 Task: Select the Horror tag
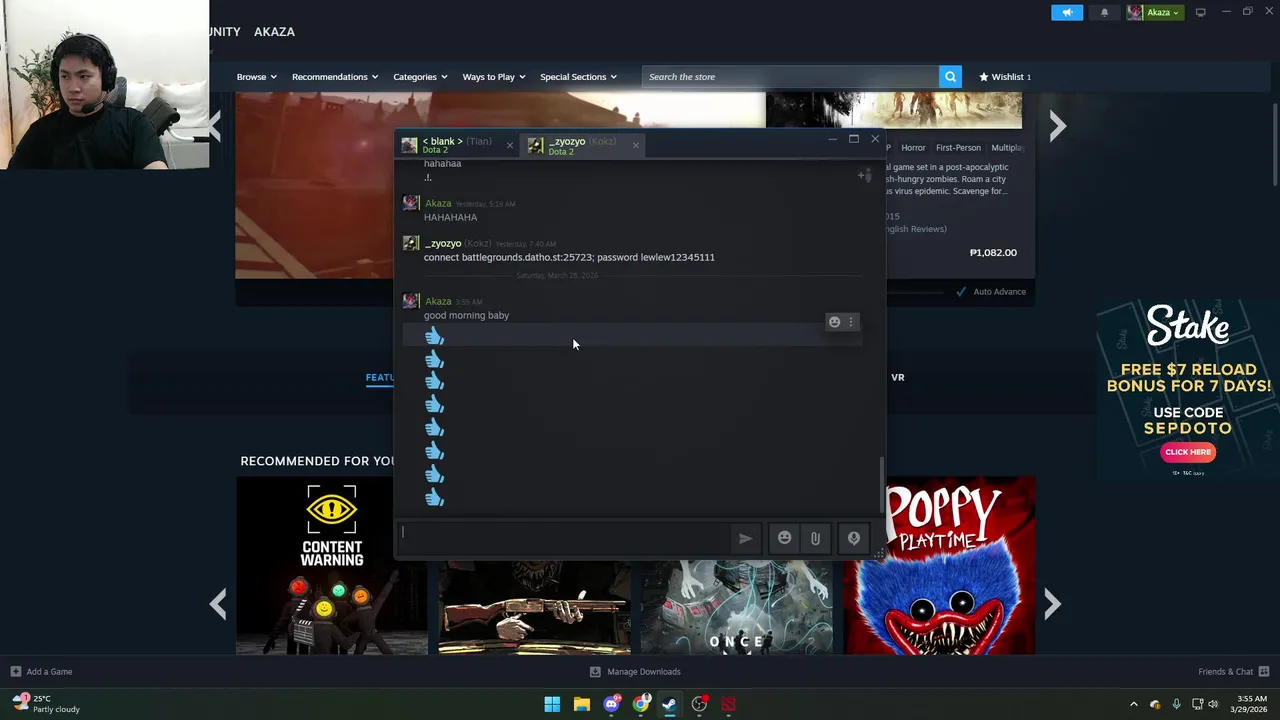pyautogui.click(x=913, y=148)
